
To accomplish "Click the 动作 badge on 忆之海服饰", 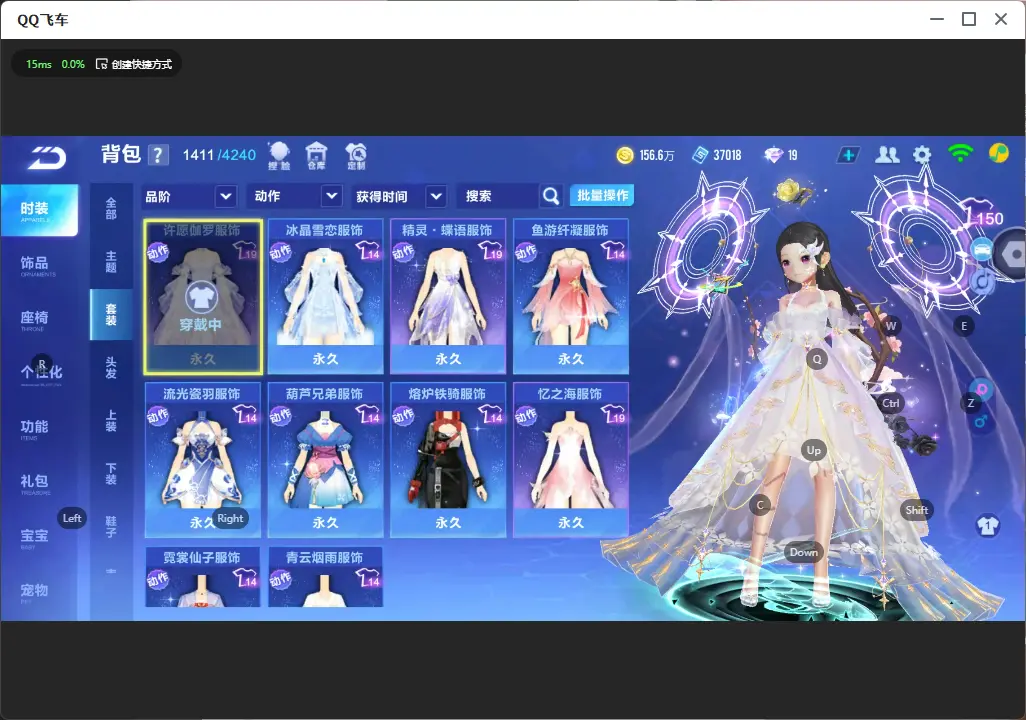I will click(526, 416).
